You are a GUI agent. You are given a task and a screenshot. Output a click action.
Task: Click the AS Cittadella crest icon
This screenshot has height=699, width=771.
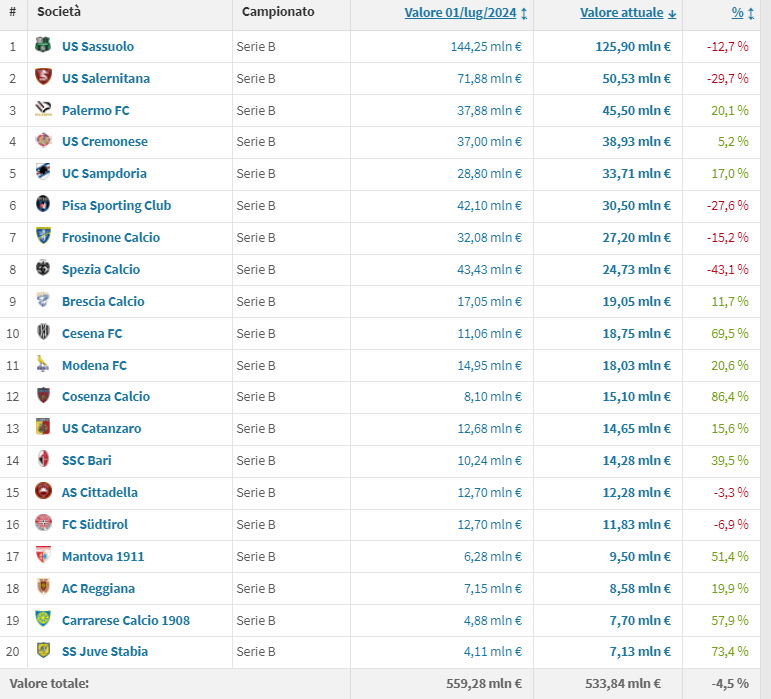click(x=43, y=492)
